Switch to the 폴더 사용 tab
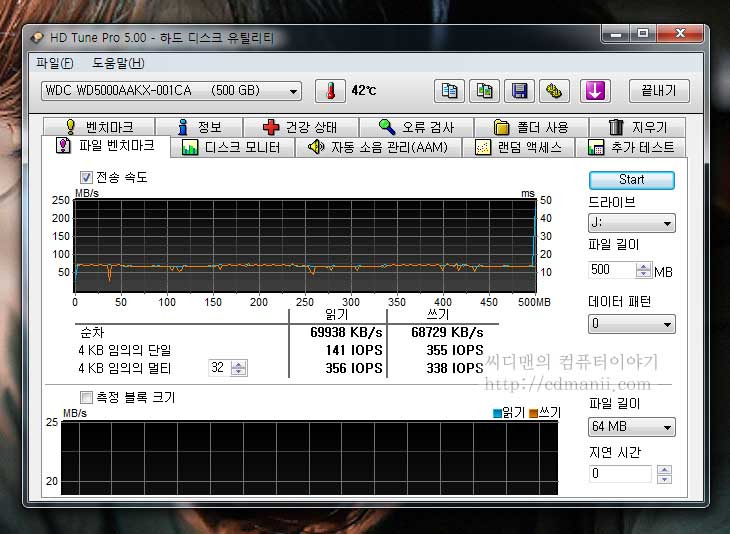The height and width of the screenshot is (534, 730). [531, 127]
